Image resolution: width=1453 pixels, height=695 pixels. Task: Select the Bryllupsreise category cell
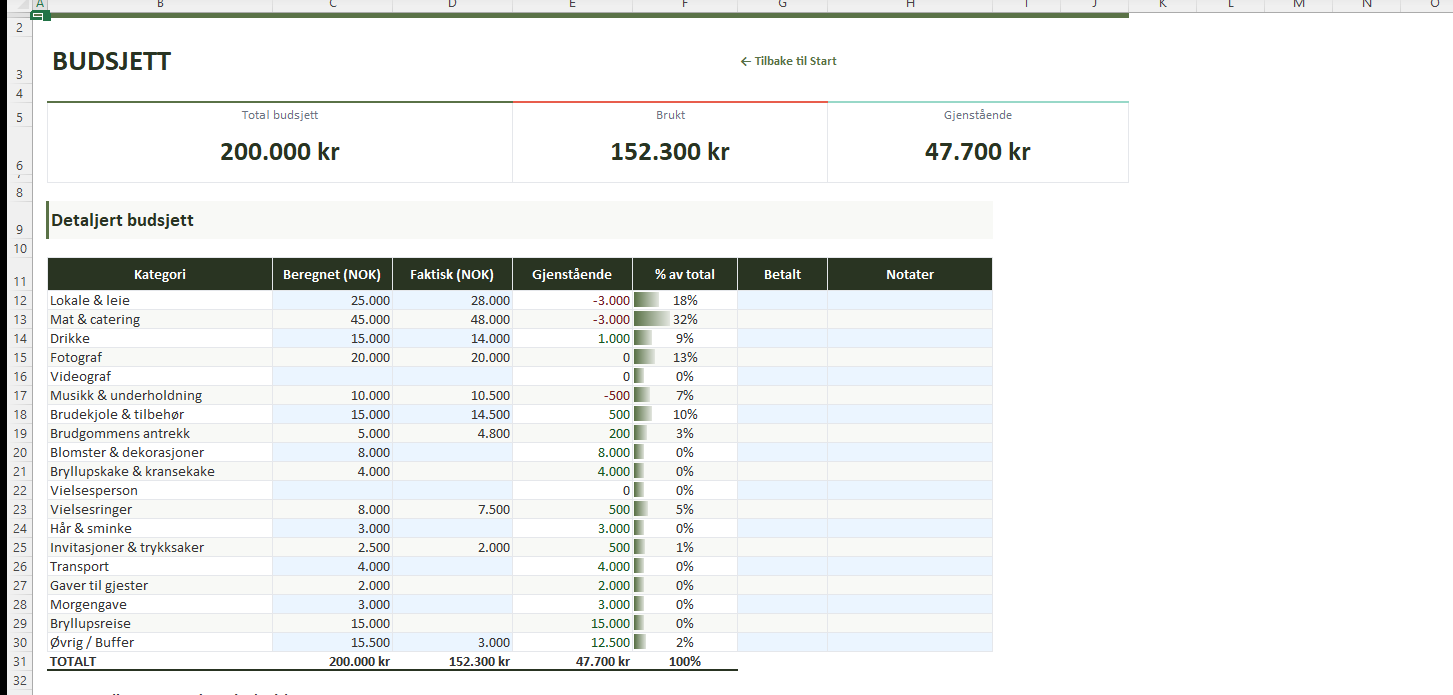160,623
